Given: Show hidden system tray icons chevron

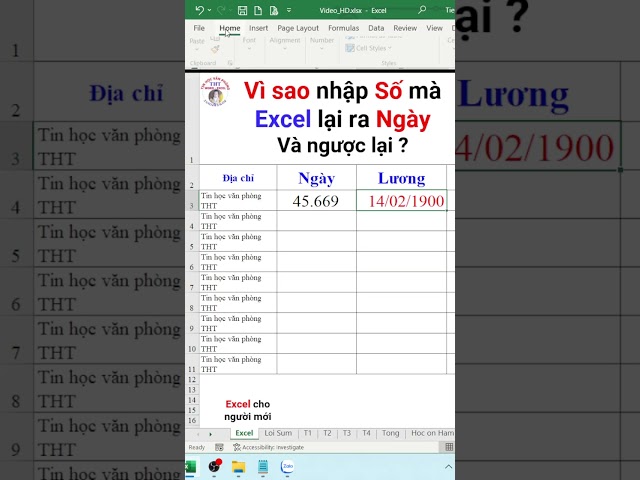Looking at the screenshot, I should pyautogui.click(x=448, y=467).
